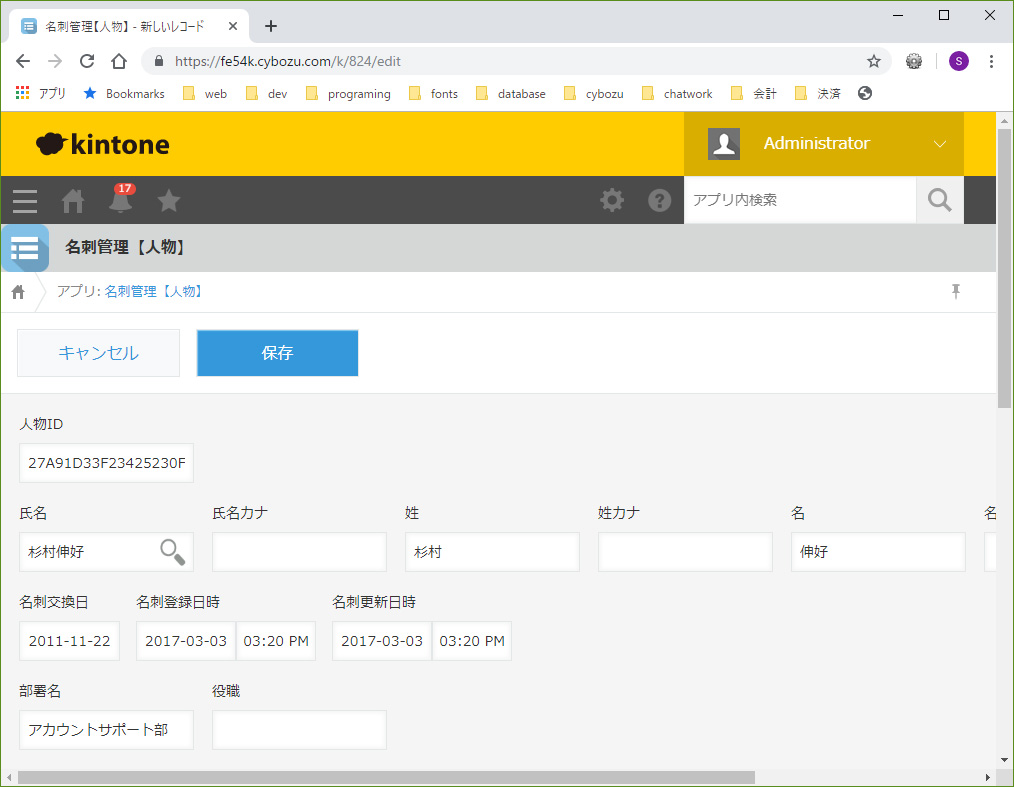Click the browser forward arrow
The height and width of the screenshot is (787, 1014).
[x=55, y=61]
